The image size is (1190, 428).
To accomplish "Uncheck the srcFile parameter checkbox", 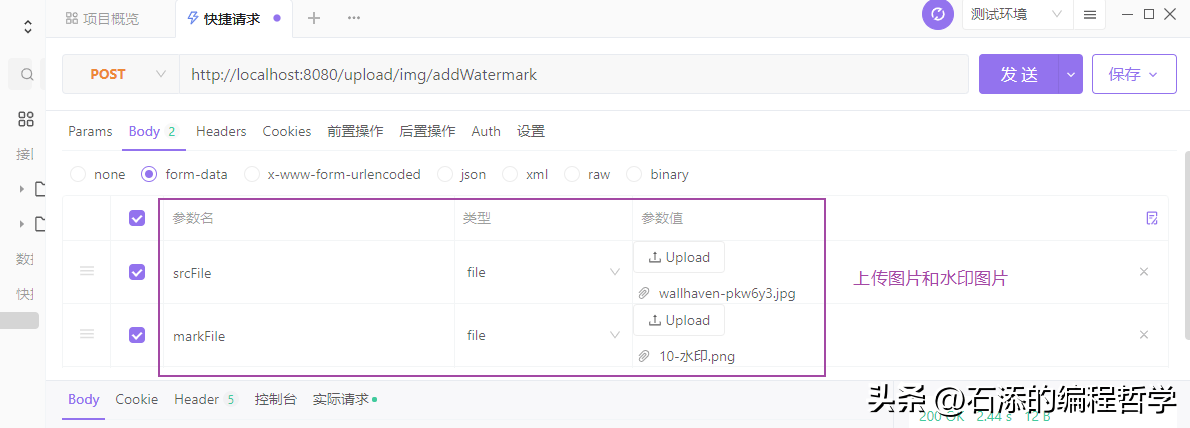I will pyautogui.click(x=137, y=272).
